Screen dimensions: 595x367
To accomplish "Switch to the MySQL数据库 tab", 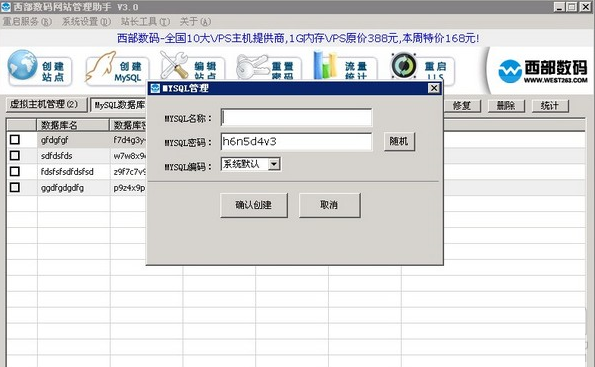I will (x=119, y=105).
